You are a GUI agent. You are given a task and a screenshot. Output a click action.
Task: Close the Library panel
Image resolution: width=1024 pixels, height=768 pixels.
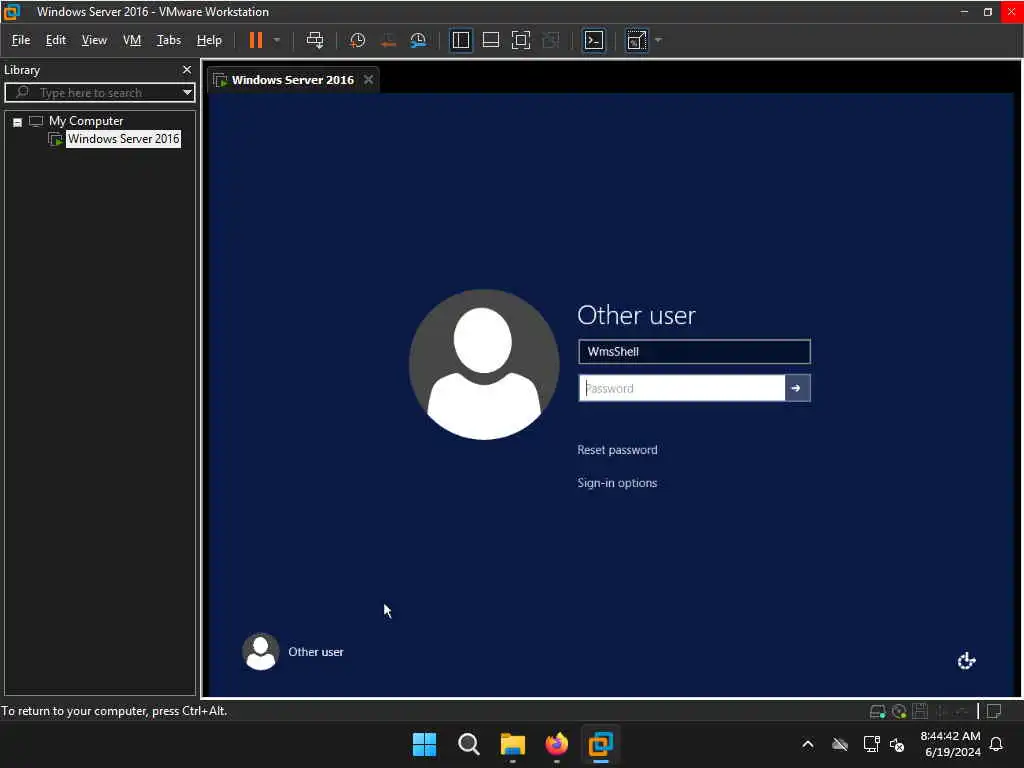tap(187, 69)
